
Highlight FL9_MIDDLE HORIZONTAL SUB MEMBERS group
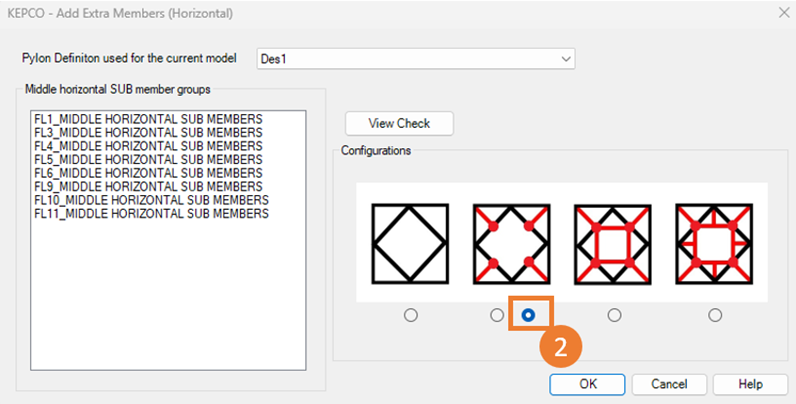148,187
